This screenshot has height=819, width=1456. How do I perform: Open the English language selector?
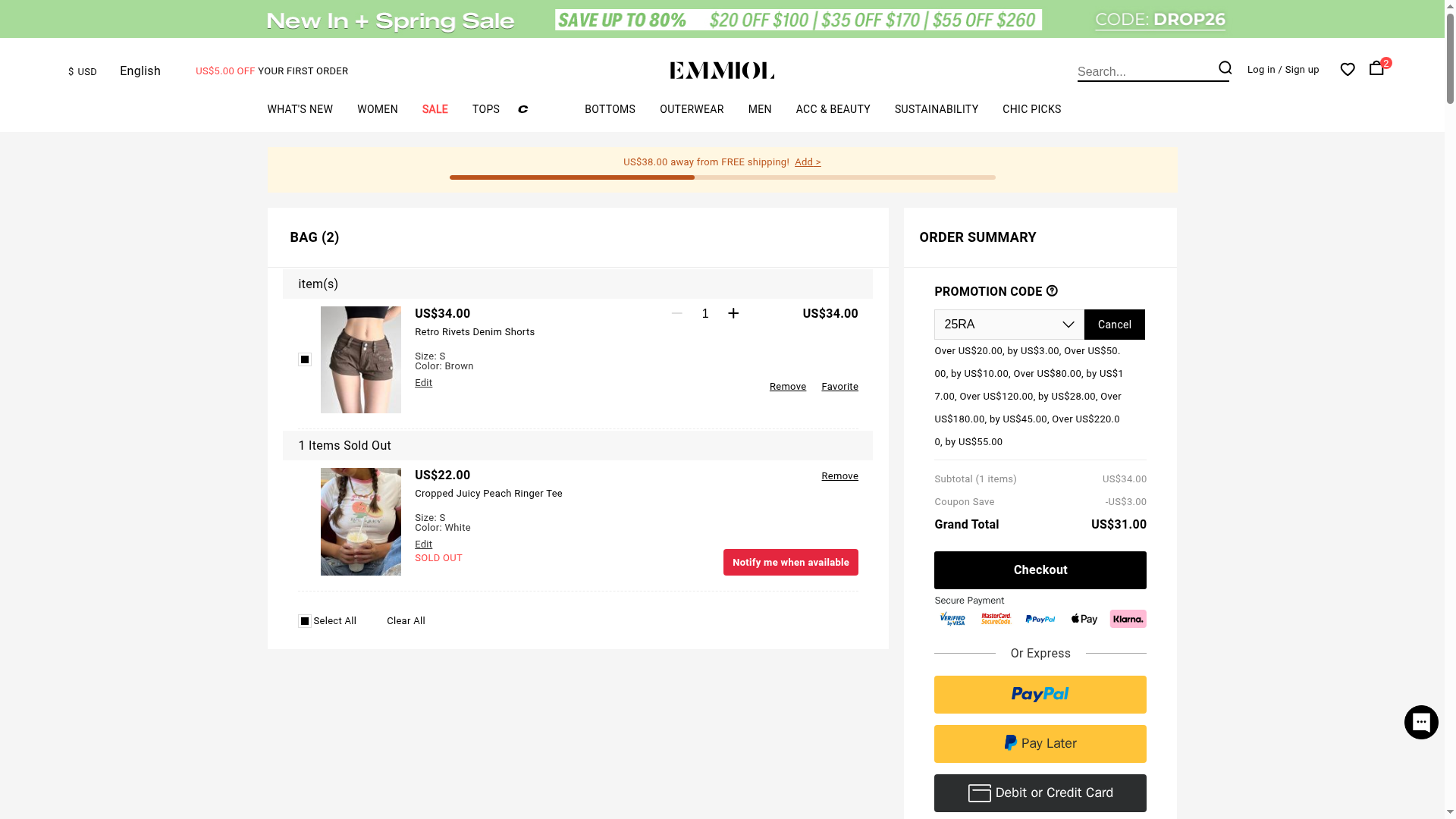(140, 71)
